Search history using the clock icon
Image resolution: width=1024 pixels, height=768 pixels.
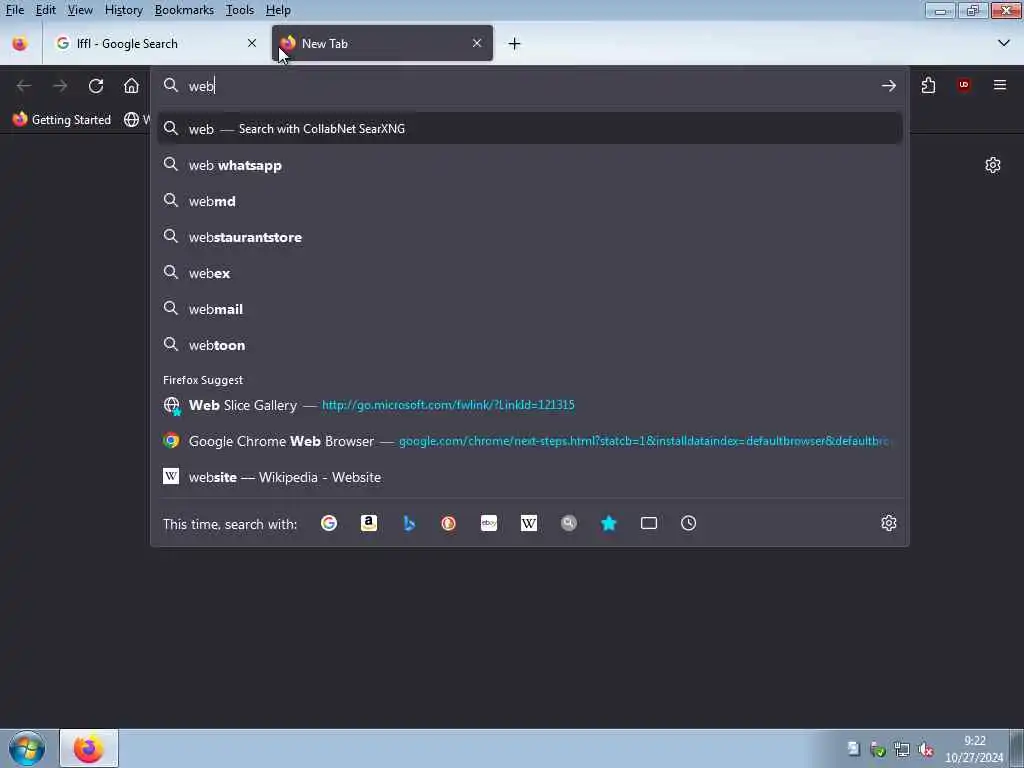pos(688,523)
